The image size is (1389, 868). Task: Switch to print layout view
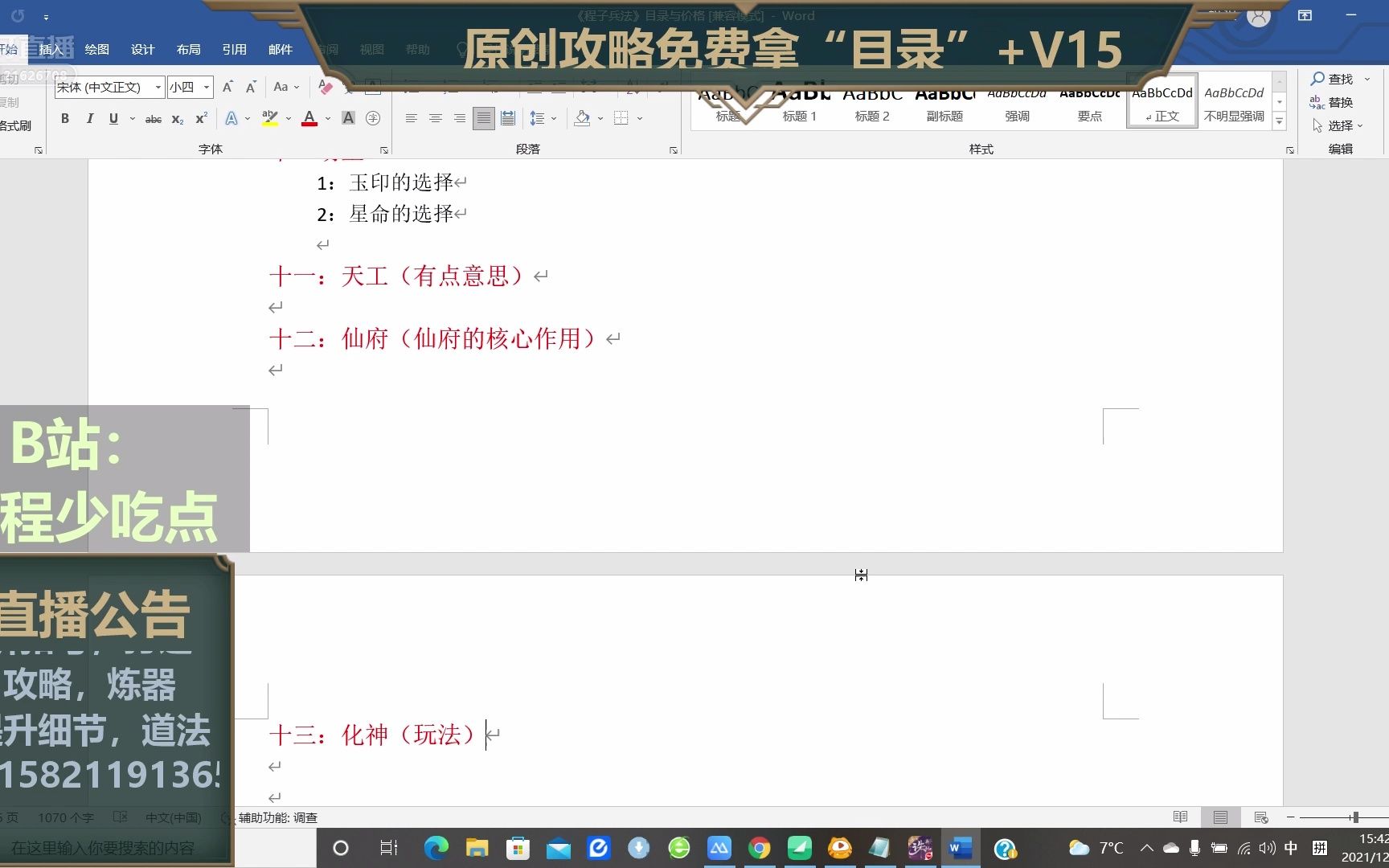click(1220, 817)
